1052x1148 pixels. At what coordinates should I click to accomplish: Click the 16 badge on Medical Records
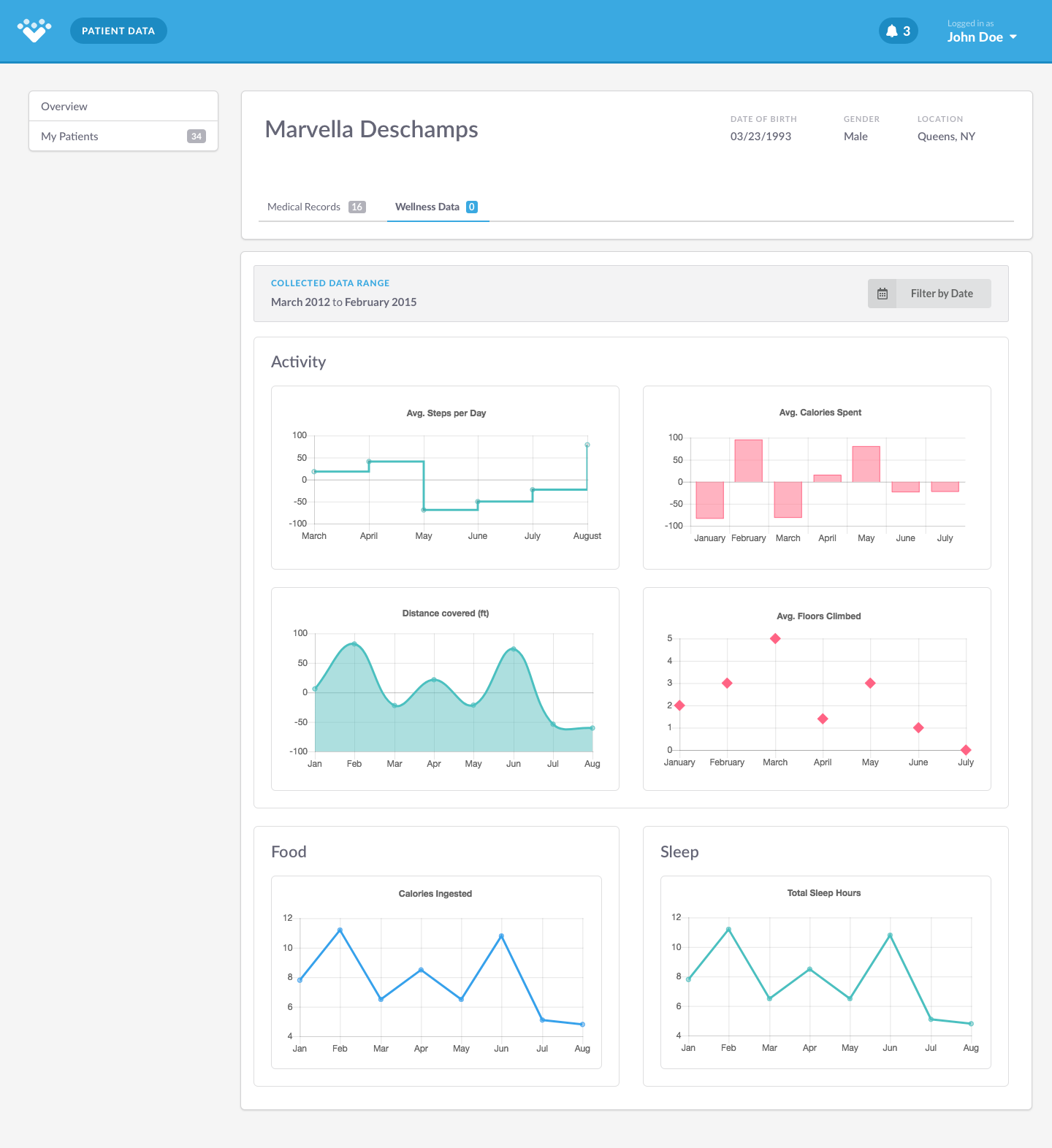click(357, 207)
